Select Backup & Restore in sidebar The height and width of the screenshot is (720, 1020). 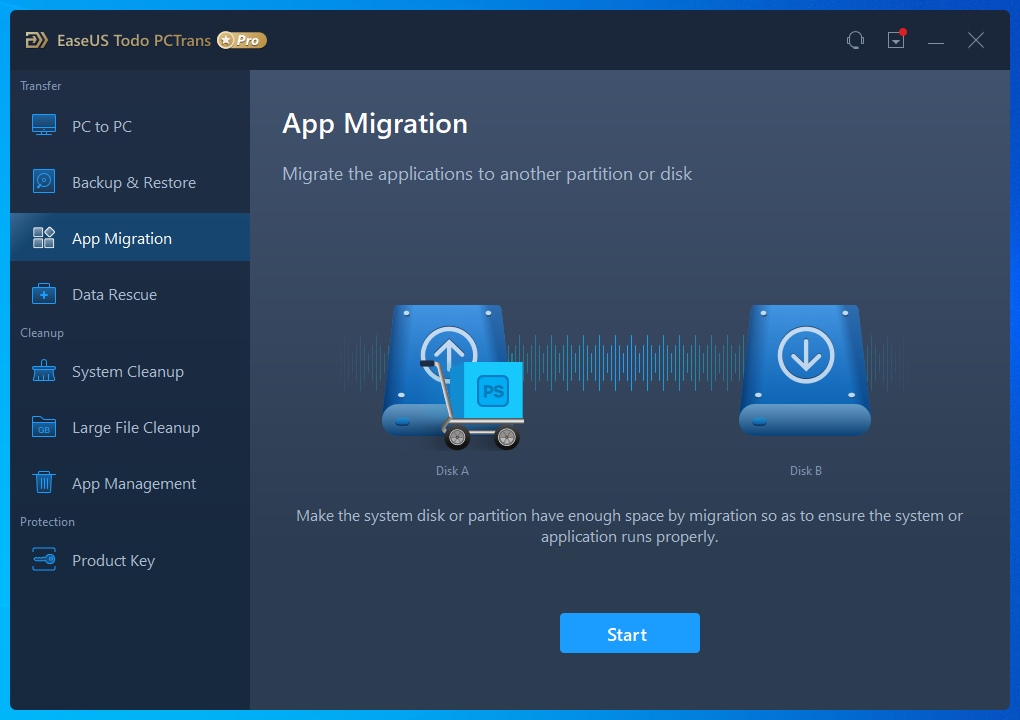[130, 182]
